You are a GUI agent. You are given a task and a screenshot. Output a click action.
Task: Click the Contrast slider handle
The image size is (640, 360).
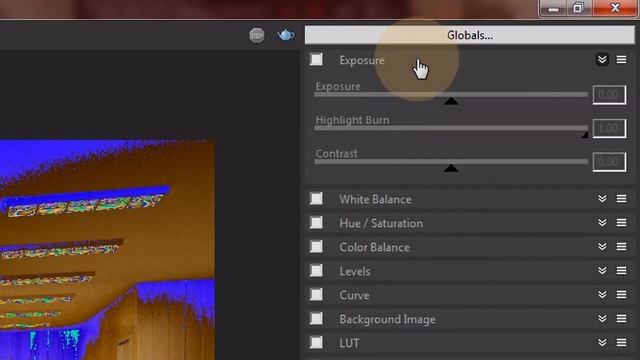coord(451,168)
